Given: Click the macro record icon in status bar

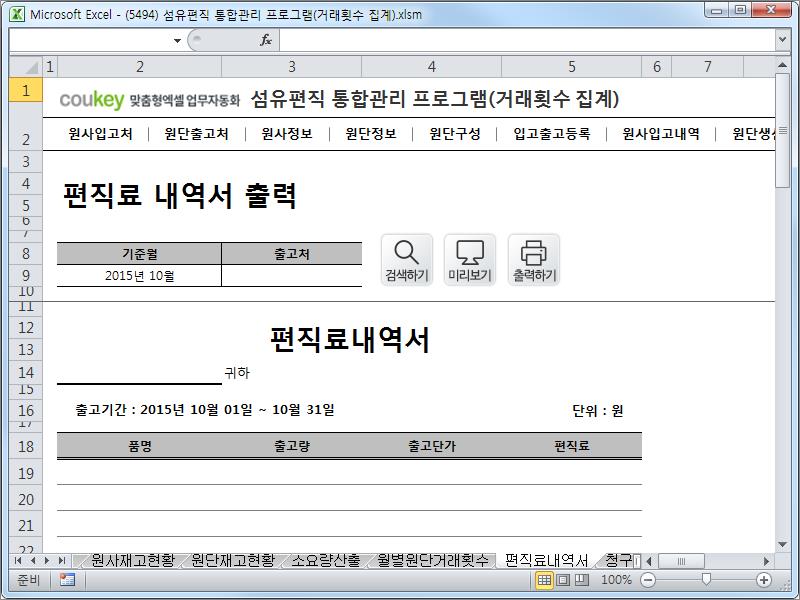Looking at the screenshot, I should pyautogui.click(x=67, y=580).
